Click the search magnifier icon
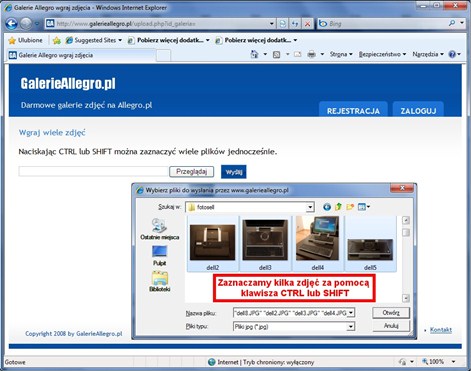Viewport: 471px width, 371px height. [452, 23]
